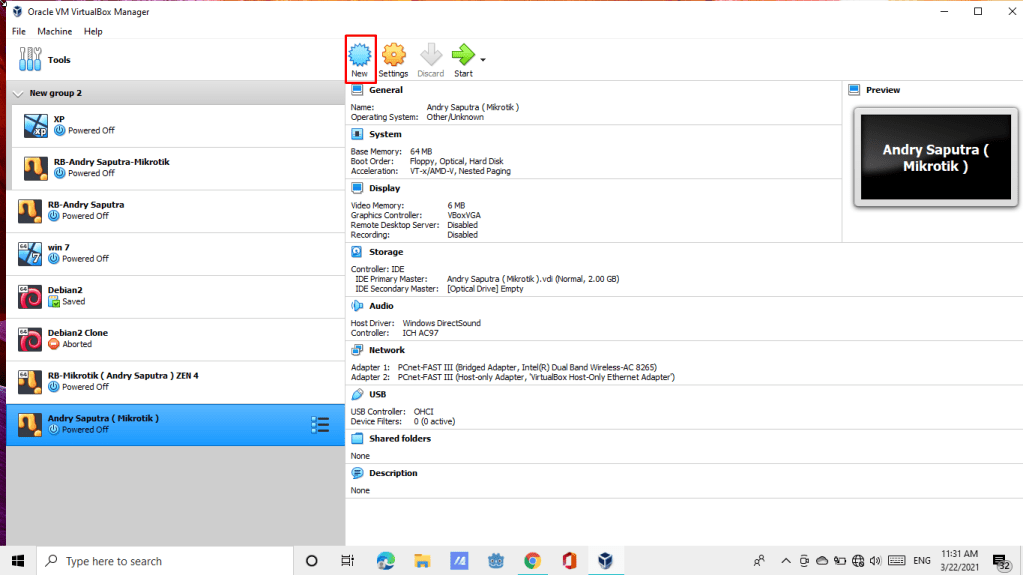
Task: Open the Machine menu
Action: (x=55, y=31)
